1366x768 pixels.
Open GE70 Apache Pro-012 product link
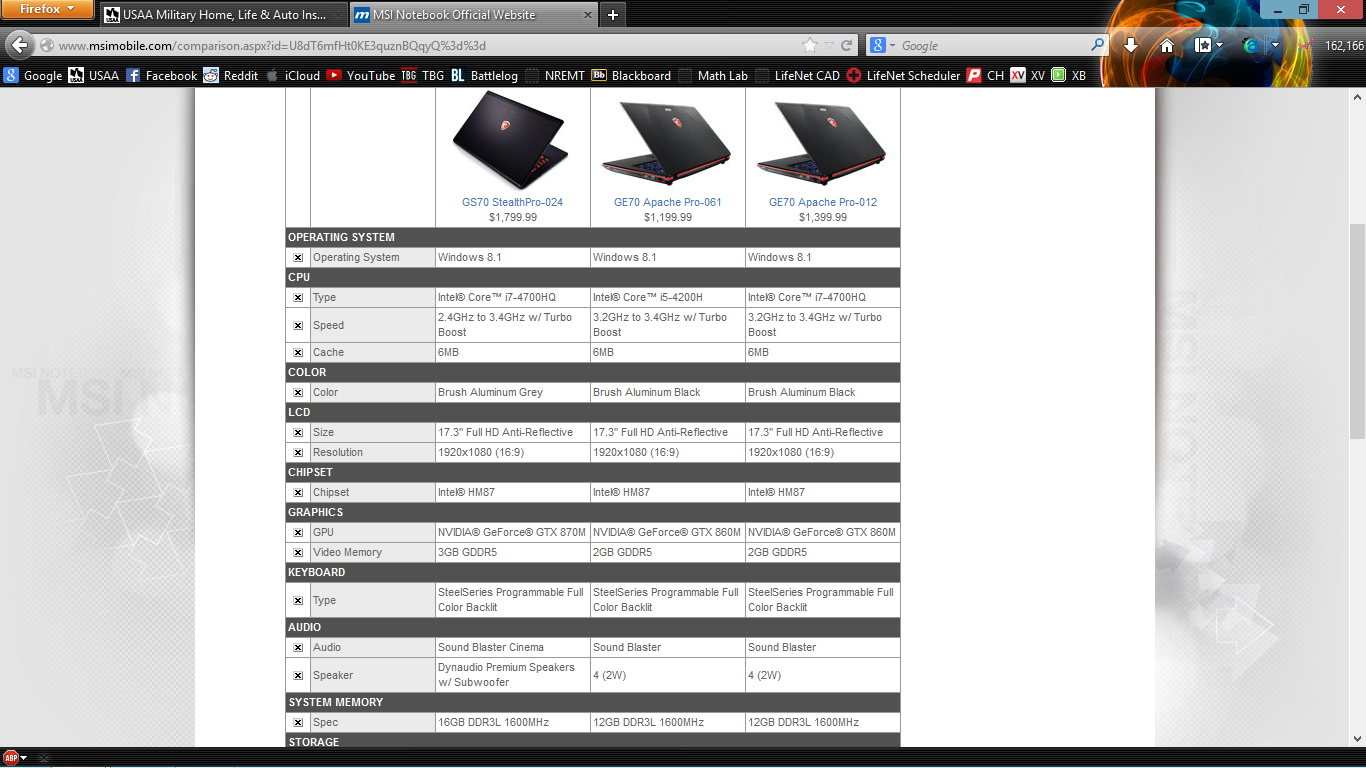point(823,202)
